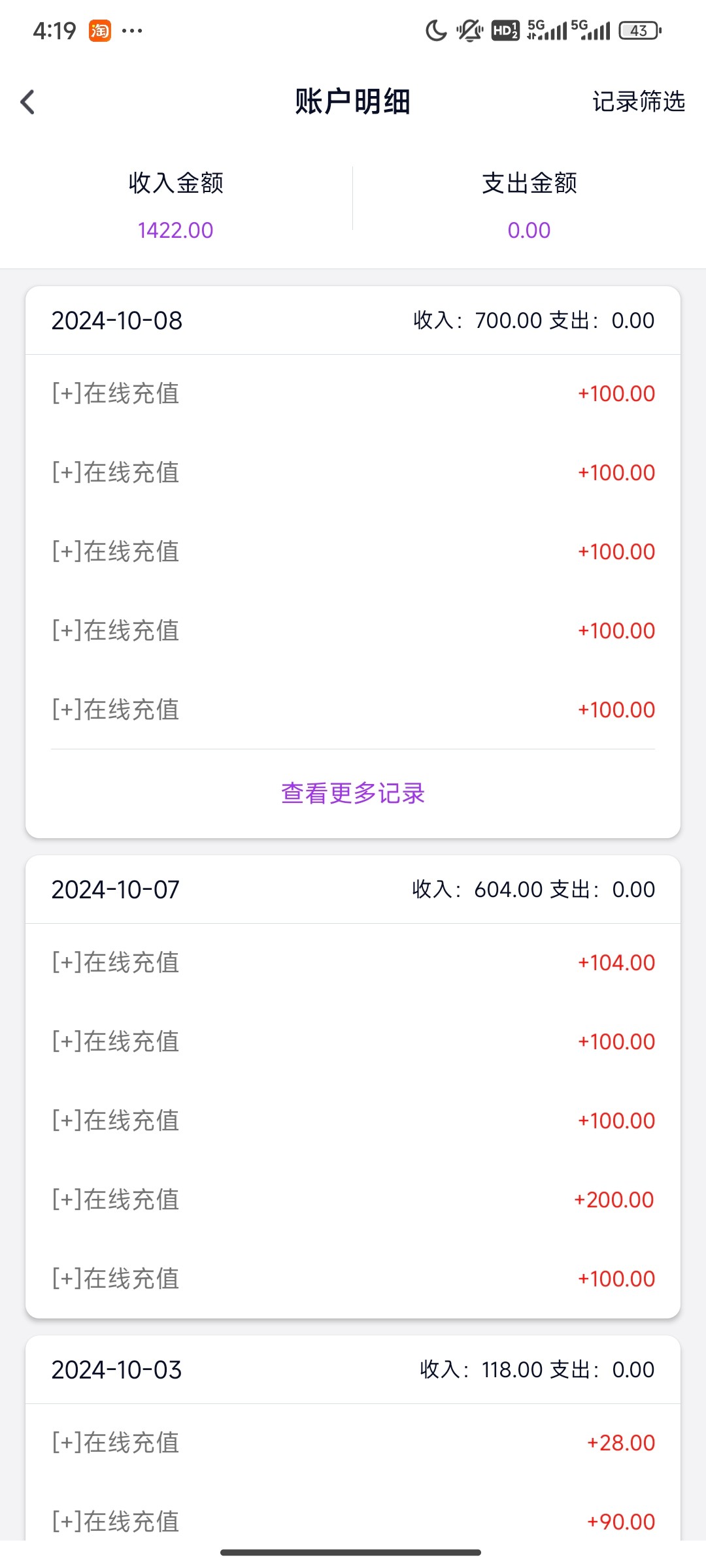This screenshot has height=1568, width=706.
Task: Open the +200.00 recharge record
Action: point(353,1200)
